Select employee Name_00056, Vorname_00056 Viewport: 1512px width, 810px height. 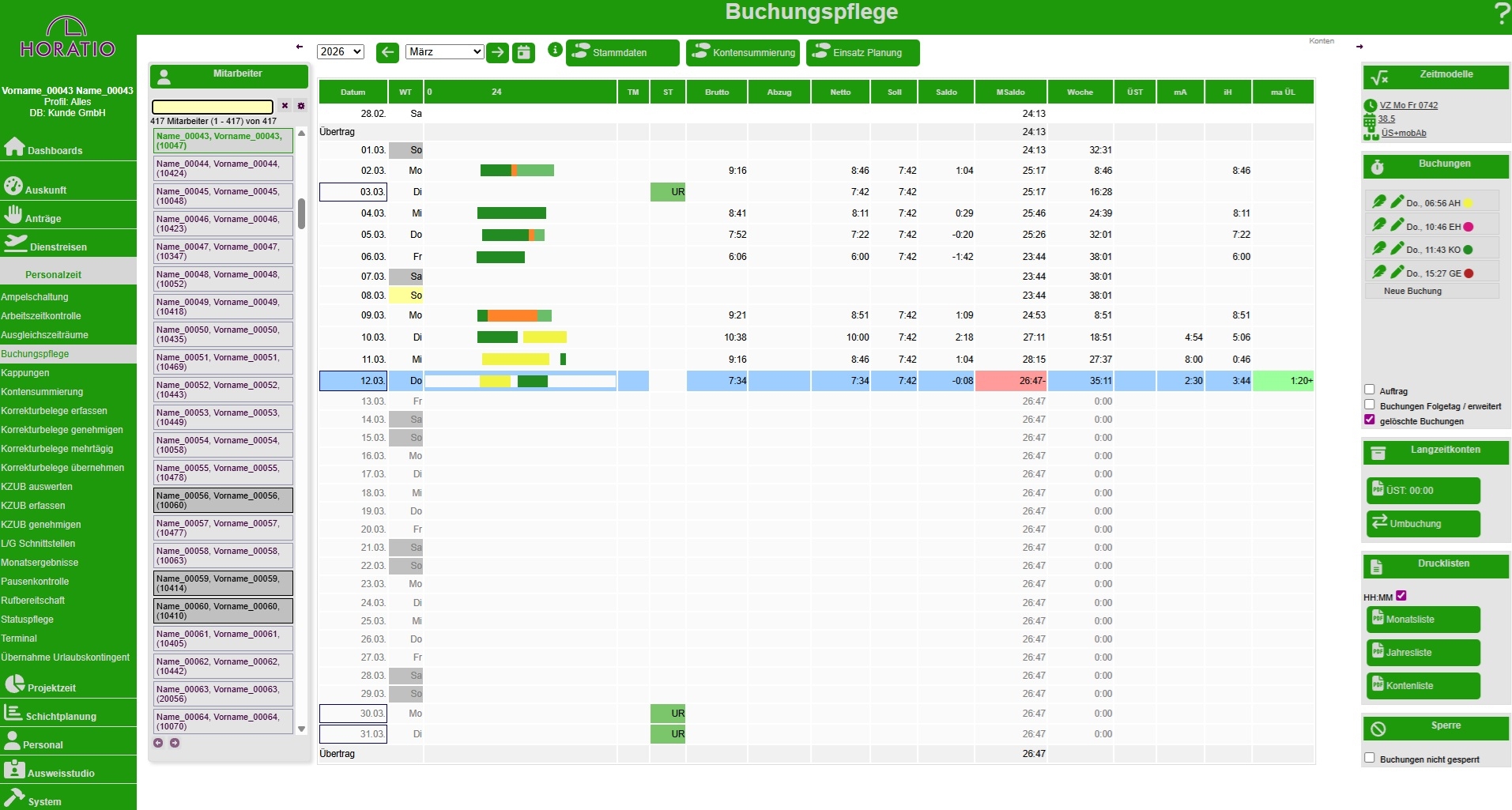pyautogui.click(x=223, y=500)
